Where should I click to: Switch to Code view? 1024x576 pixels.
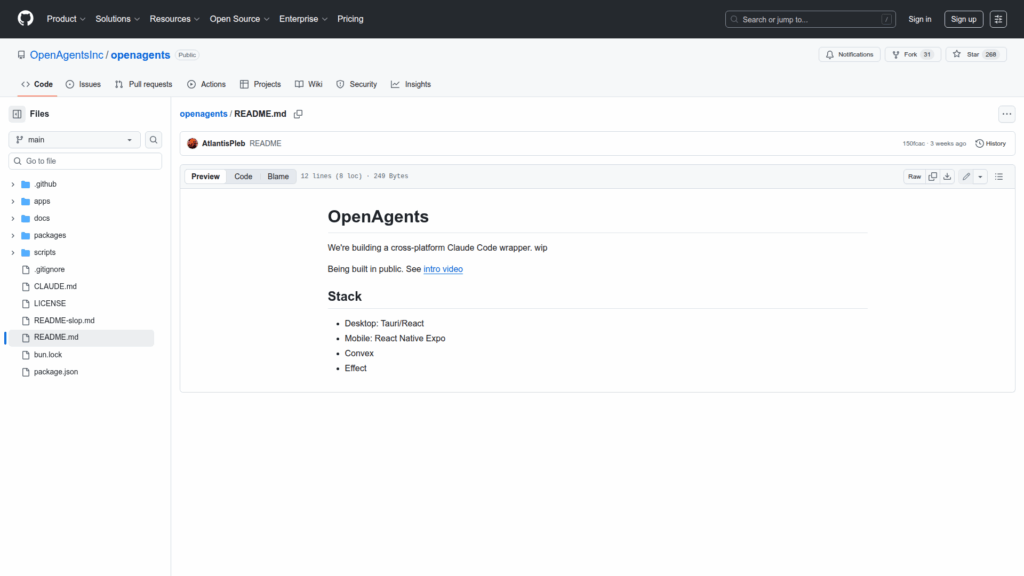243,176
